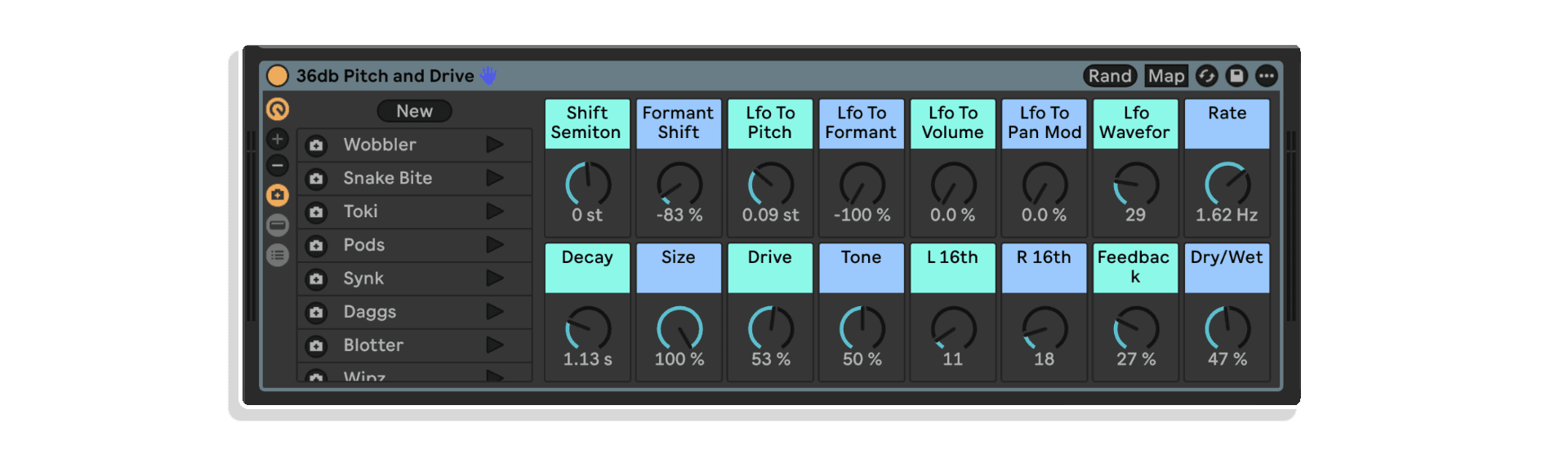
Task: Select the Pods variation name
Action: pos(363,245)
